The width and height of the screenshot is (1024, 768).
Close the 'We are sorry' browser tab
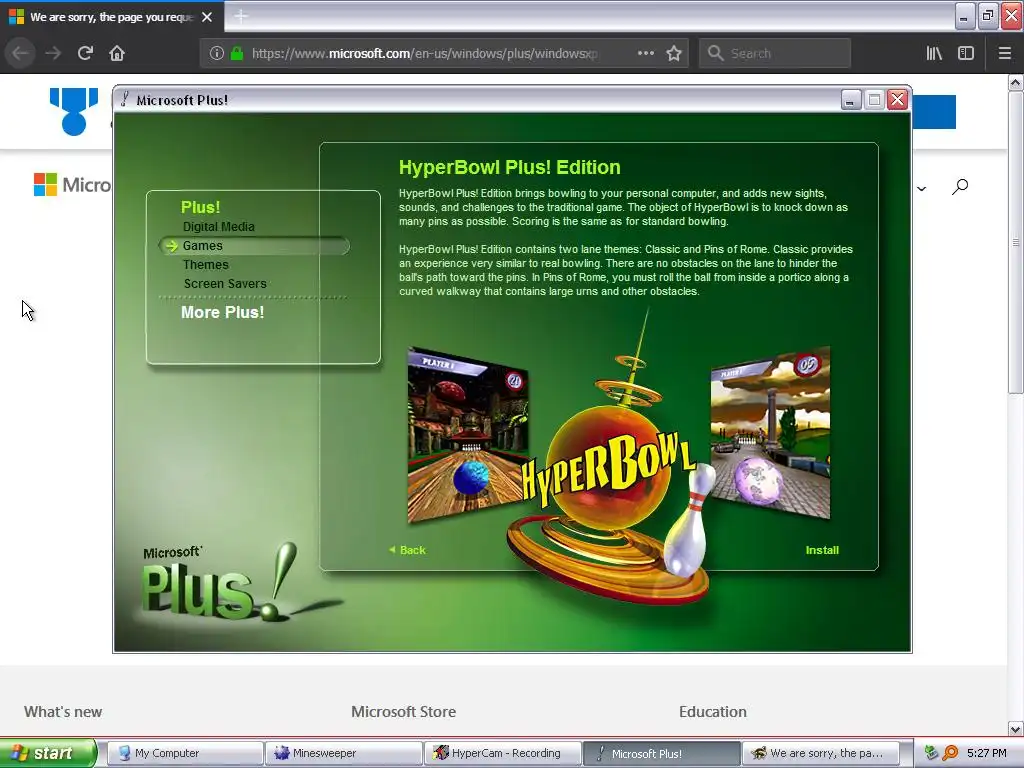(x=207, y=17)
